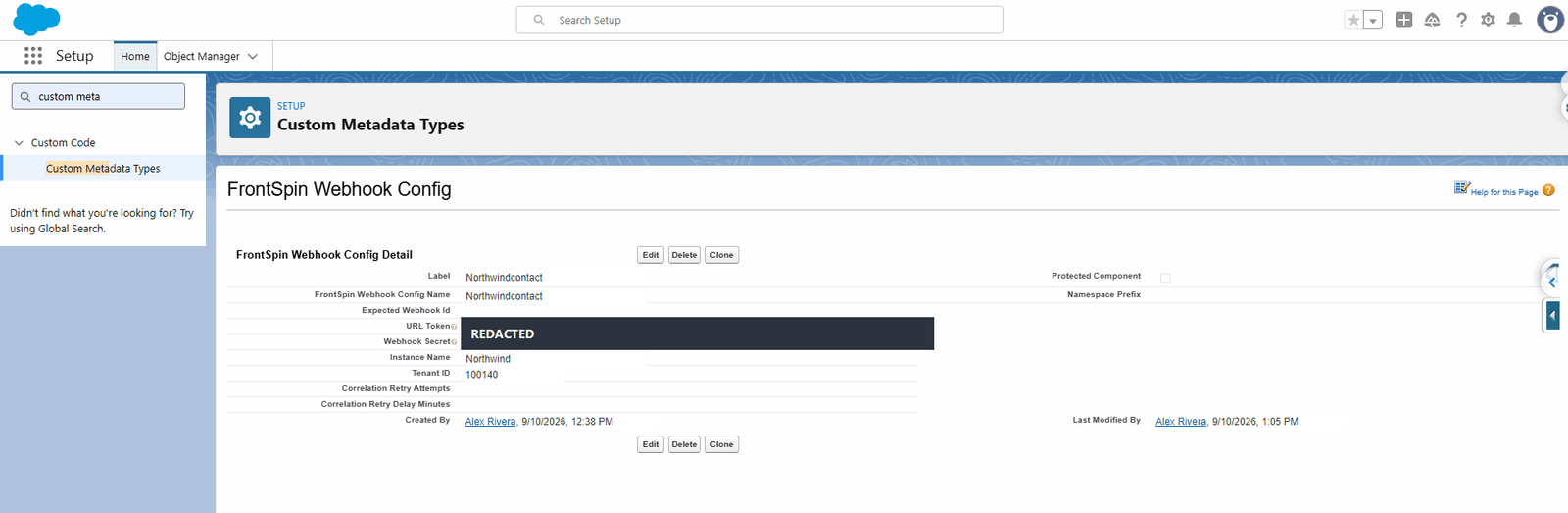The image size is (1568, 513).
Task: Click the bottom Clone button
Action: 721,444
